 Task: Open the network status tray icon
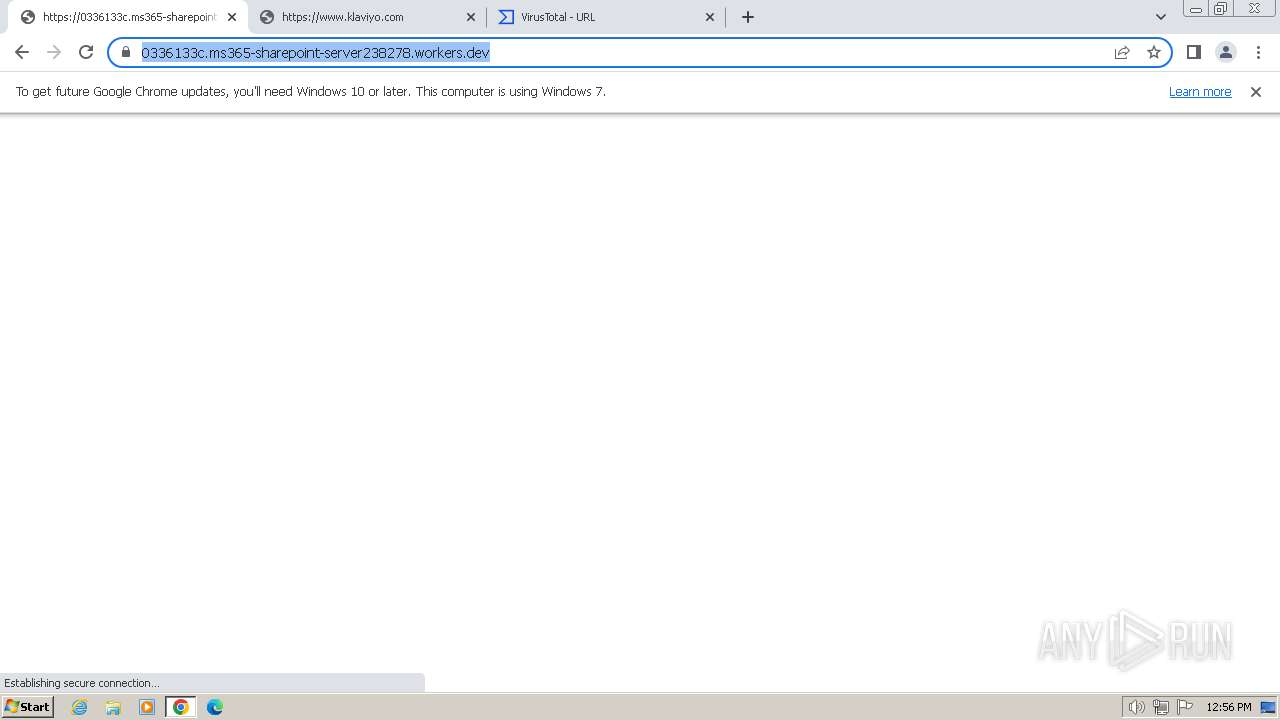tap(1161, 707)
